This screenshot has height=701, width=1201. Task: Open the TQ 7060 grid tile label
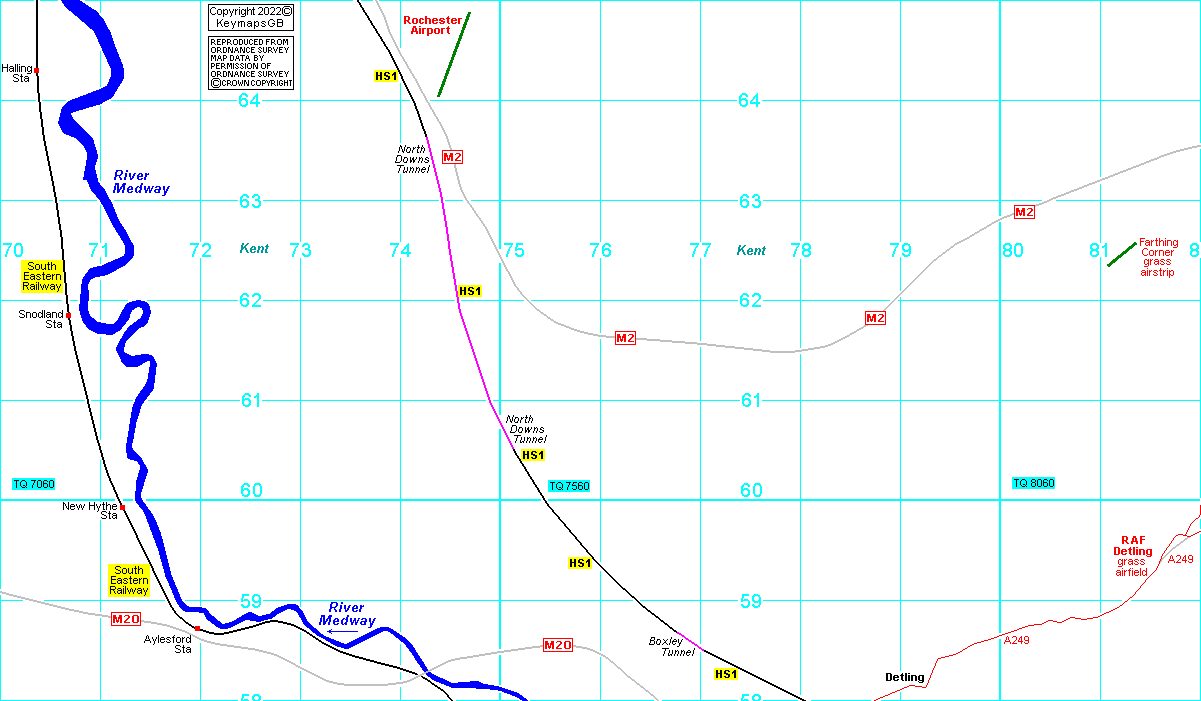pos(33,484)
